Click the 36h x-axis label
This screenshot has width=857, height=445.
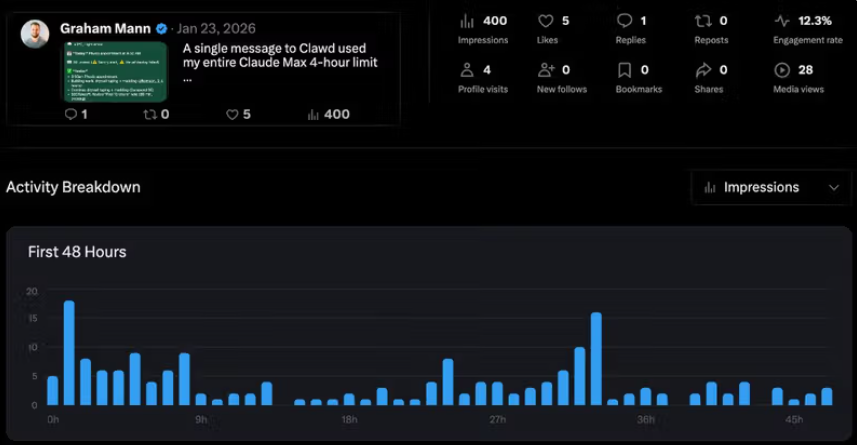pyautogui.click(x=645, y=419)
